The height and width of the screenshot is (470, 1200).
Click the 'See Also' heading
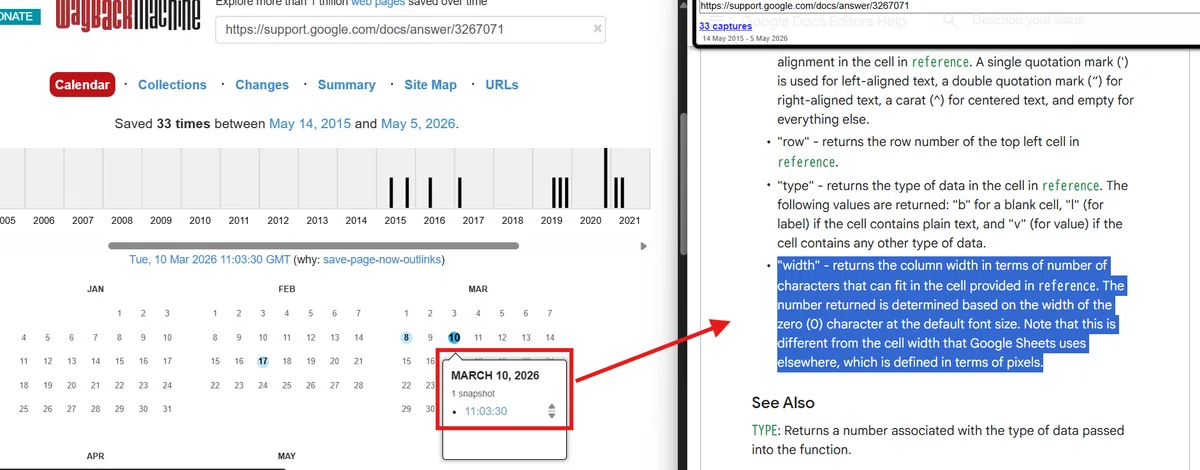[x=783, y=402]
